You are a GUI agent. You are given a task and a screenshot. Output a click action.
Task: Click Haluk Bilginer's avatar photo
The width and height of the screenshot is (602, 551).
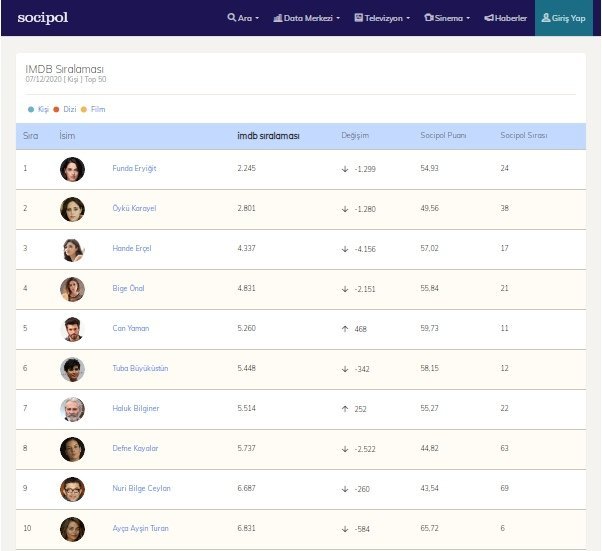[x=72, y=409]
